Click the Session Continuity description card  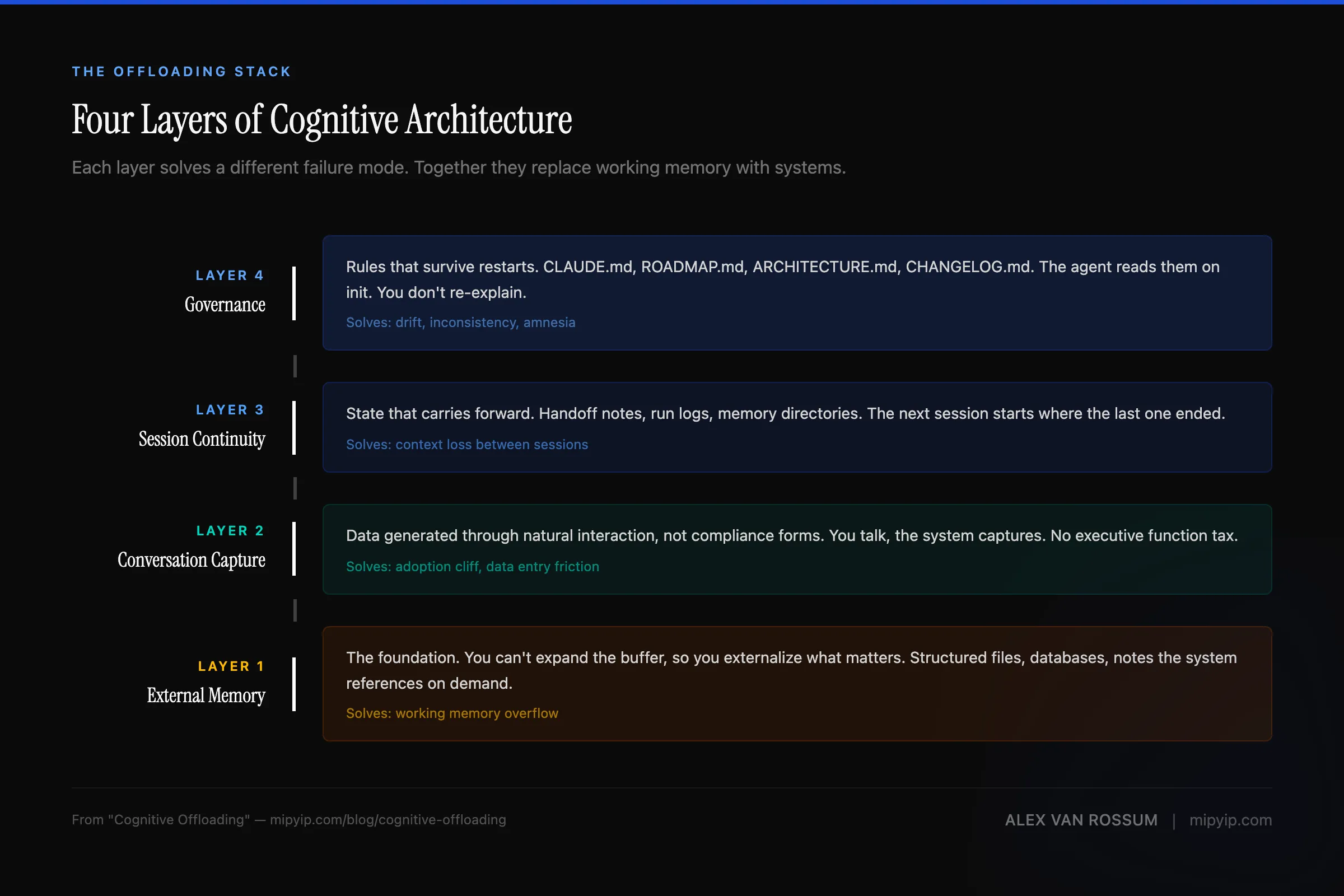(x=797, y=427)
